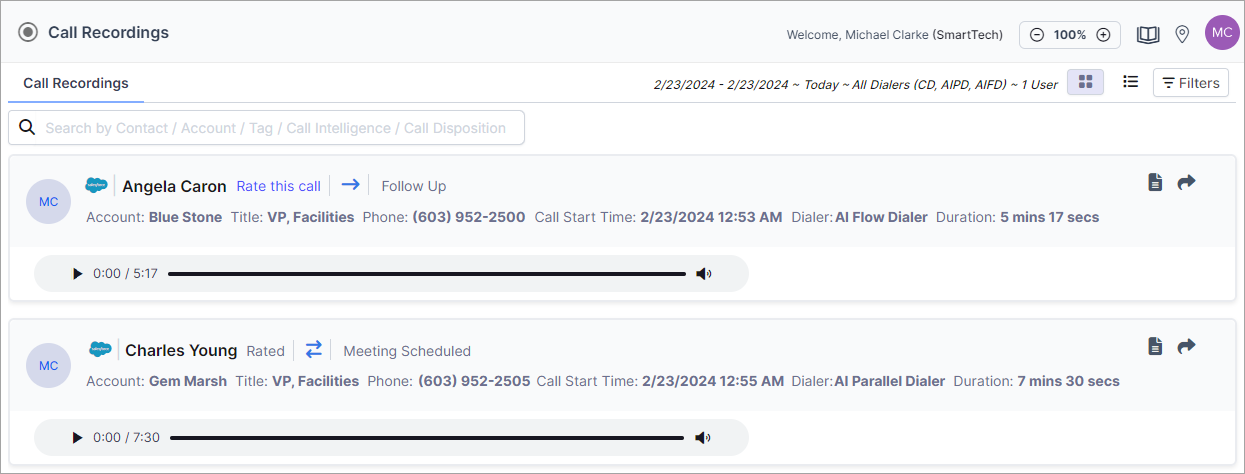Play Charles Young's 7:30 recording

coord(77,437)
